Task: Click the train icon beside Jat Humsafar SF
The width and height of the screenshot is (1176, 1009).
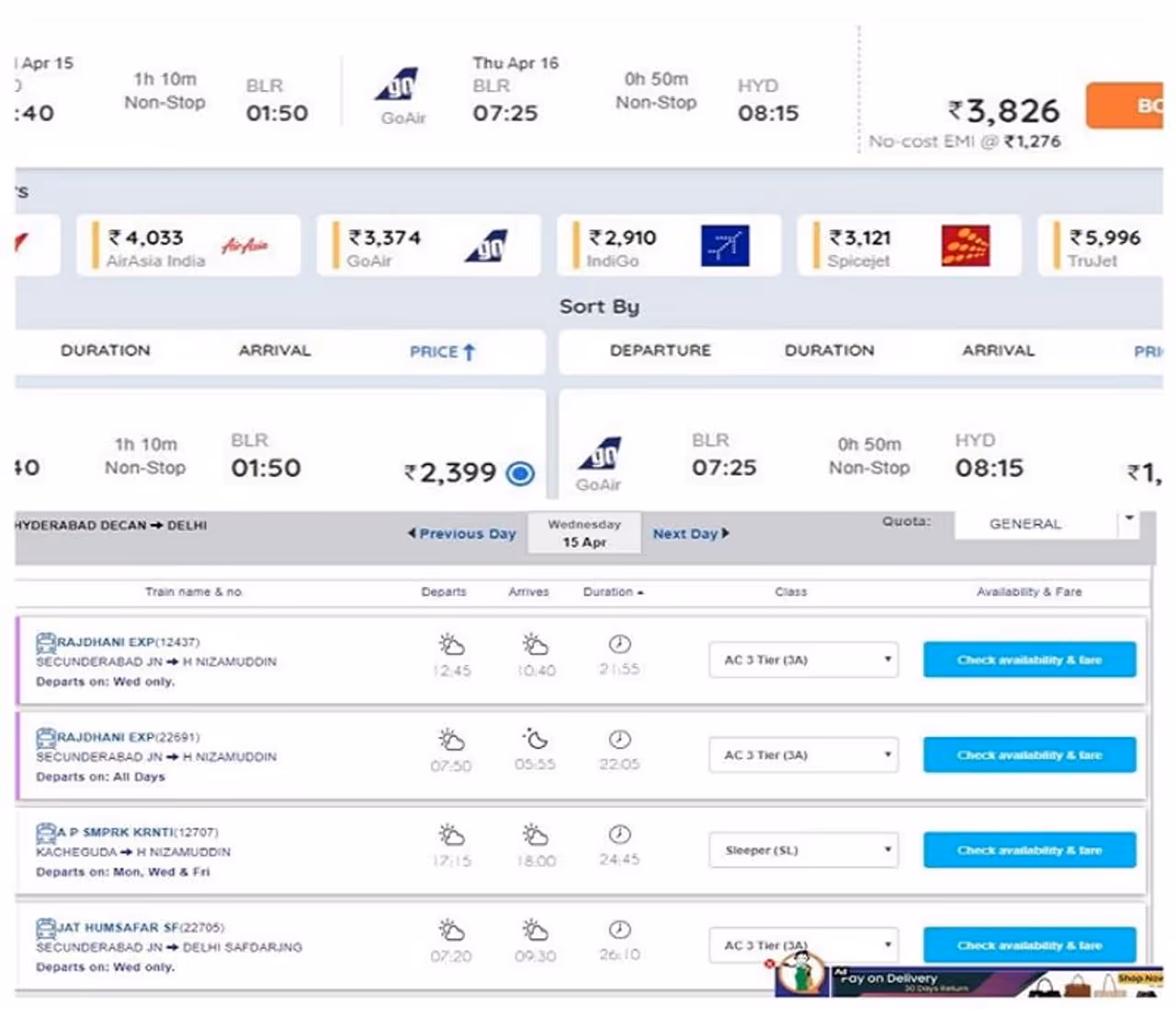Action: coord(45,927)
